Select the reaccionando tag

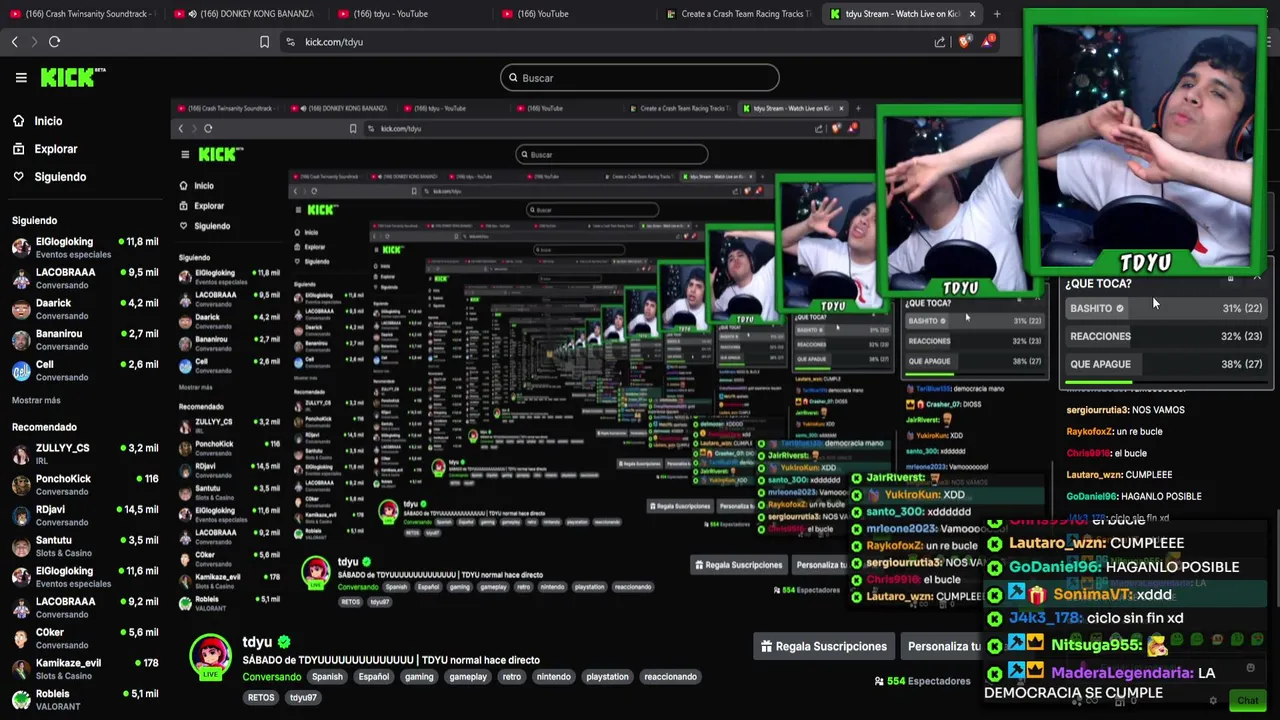tap(670, 677)
